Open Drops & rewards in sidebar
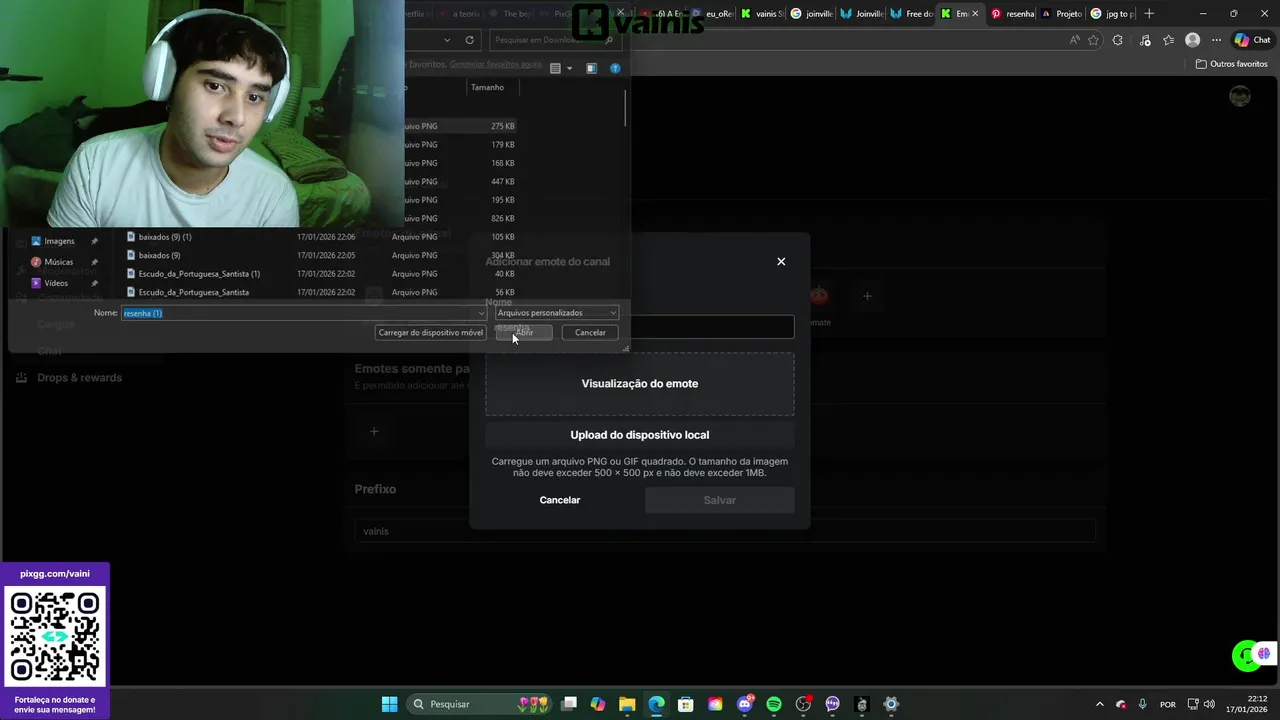The image size is (1280, 720). pyautogui.click(x=69, y=378)
